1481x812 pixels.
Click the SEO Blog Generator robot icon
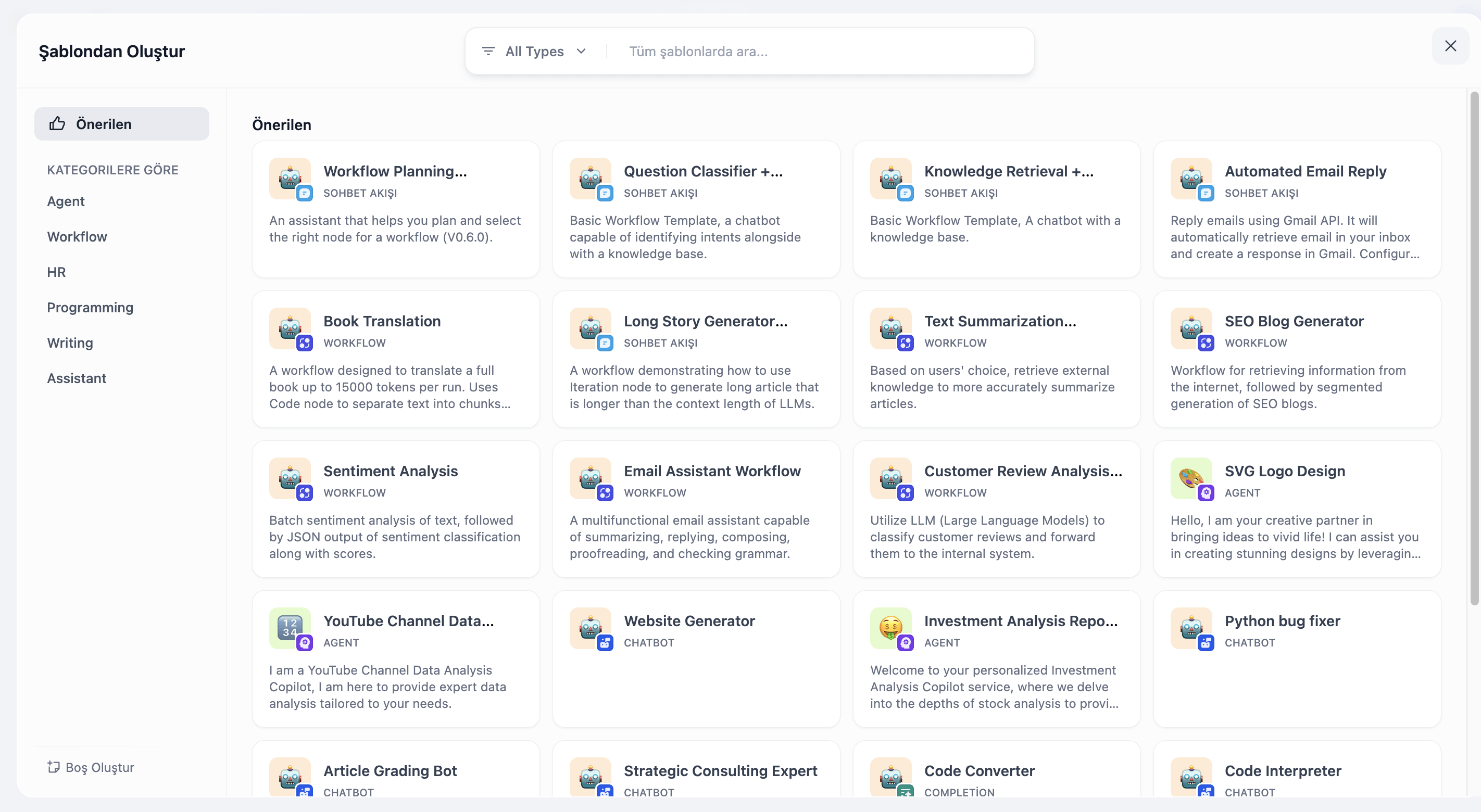[1191, 329]
